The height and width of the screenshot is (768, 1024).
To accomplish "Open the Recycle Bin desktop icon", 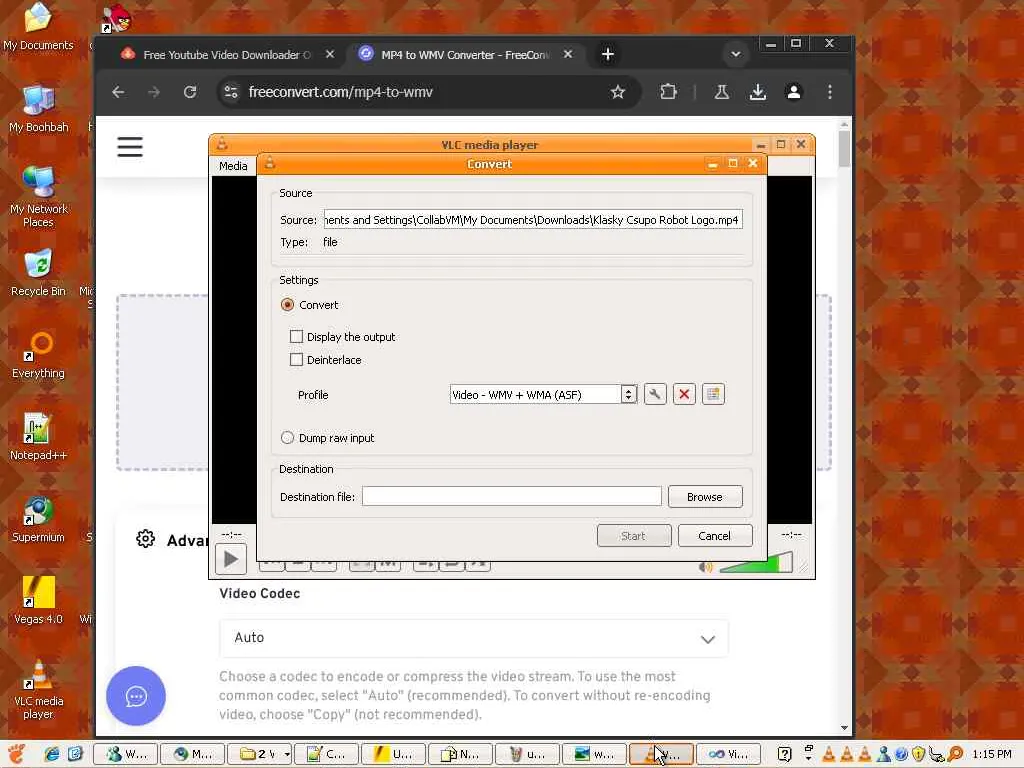I will [x=38, y=273].
